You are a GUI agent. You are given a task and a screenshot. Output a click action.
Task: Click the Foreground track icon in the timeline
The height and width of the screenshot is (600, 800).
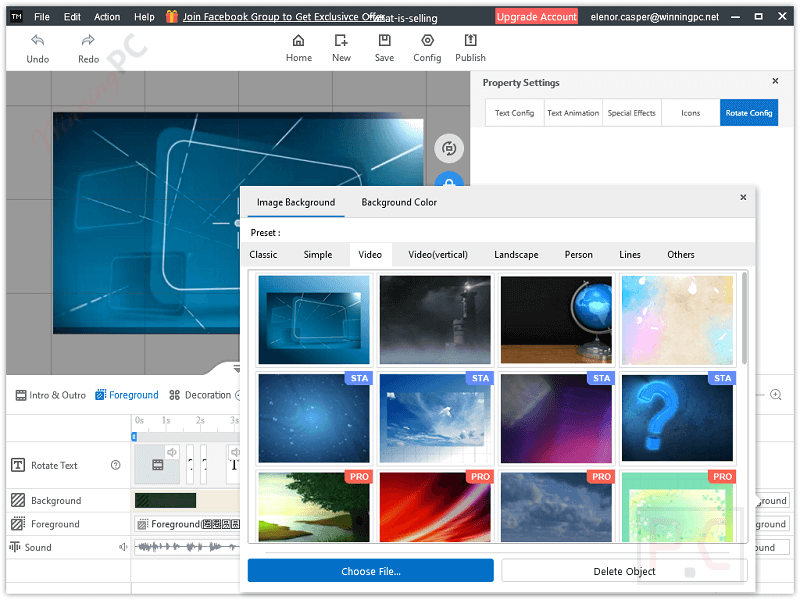click(x=18, y=523)
